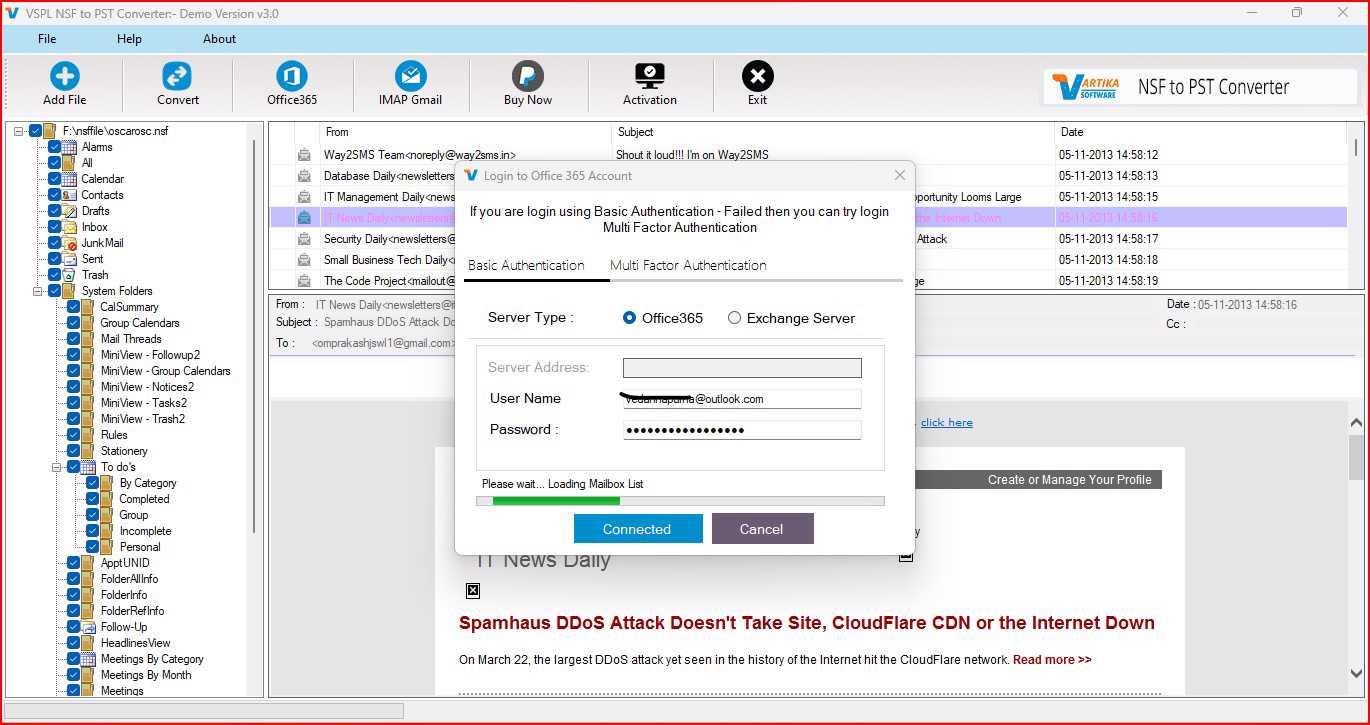Viewport: 1370px width, 725px height.
Task: Select the Meetings By Month tree item
Action: click(146, 675)
